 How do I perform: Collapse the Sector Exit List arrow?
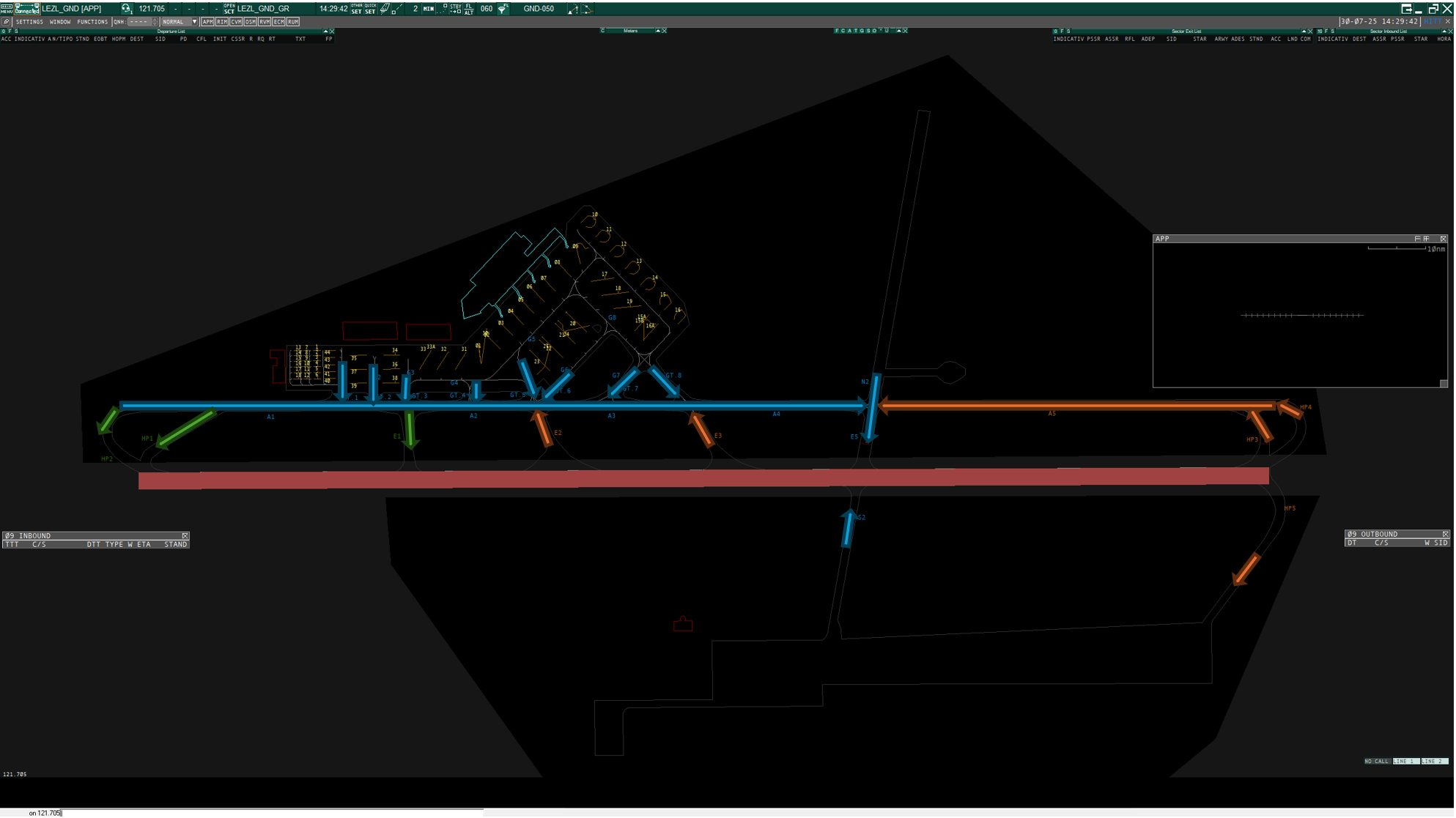point(1305,31)
